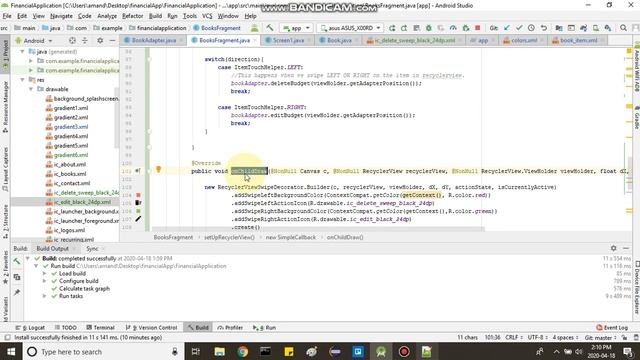Switch to Screen1.java editor tab
Image resolution: width=640 pixels, height=360 pixels.
click(x=288, y=40)
